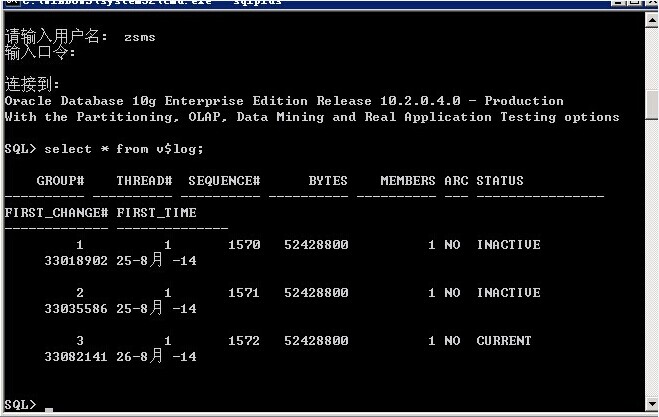Click the BYTES column header

pyautogui.click(x=328, y=181)
